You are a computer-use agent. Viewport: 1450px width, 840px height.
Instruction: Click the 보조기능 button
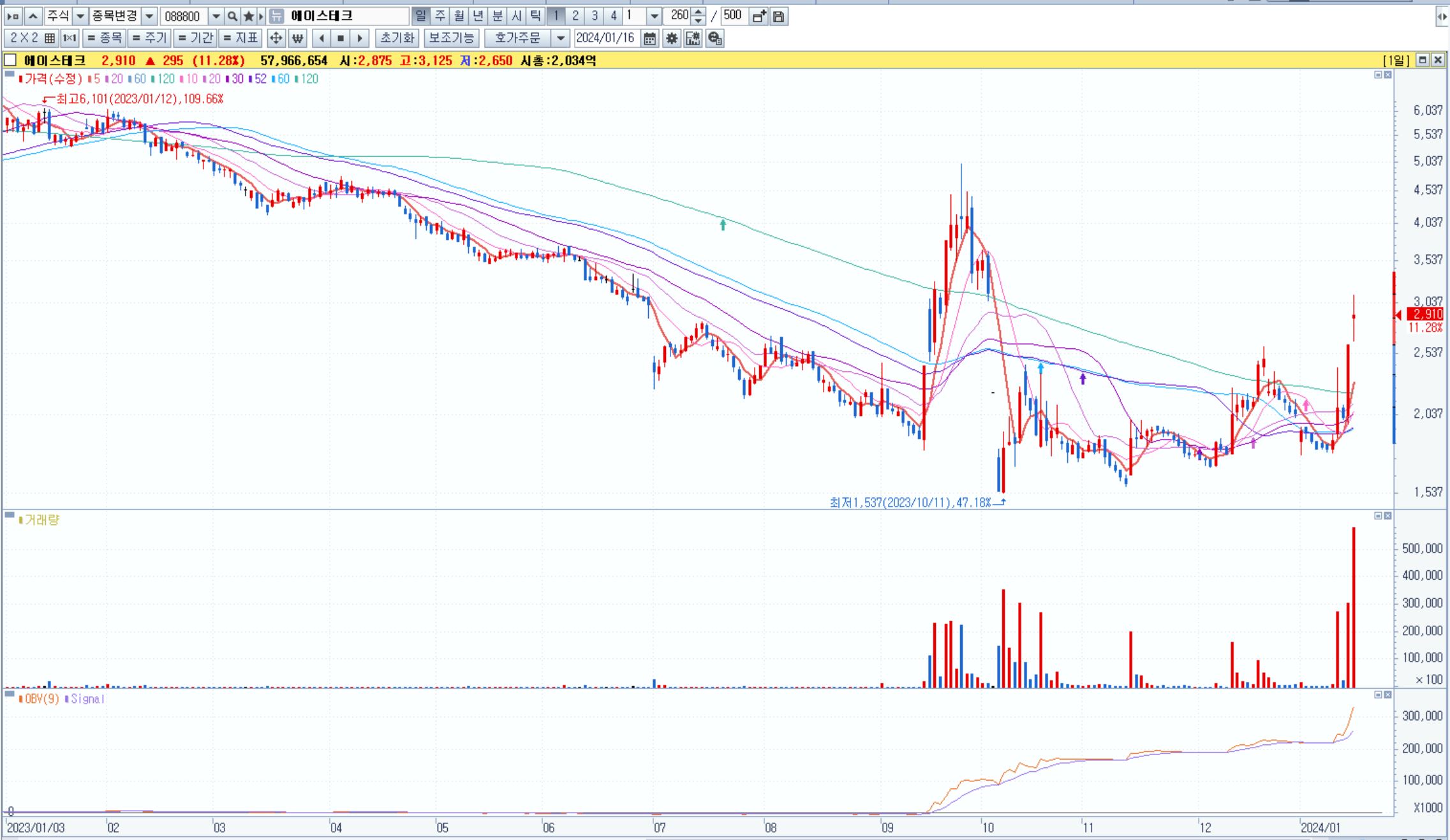tap(451, 38)
